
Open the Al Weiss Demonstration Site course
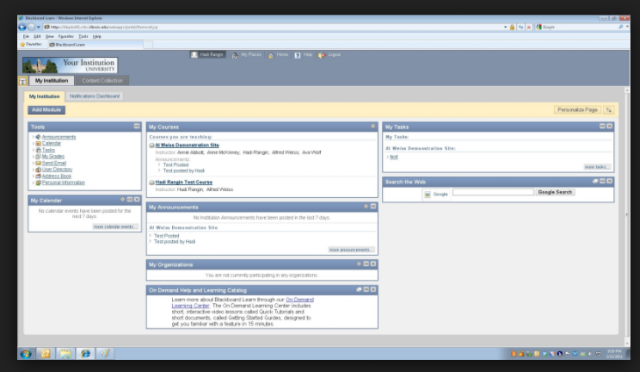(187, 145)
